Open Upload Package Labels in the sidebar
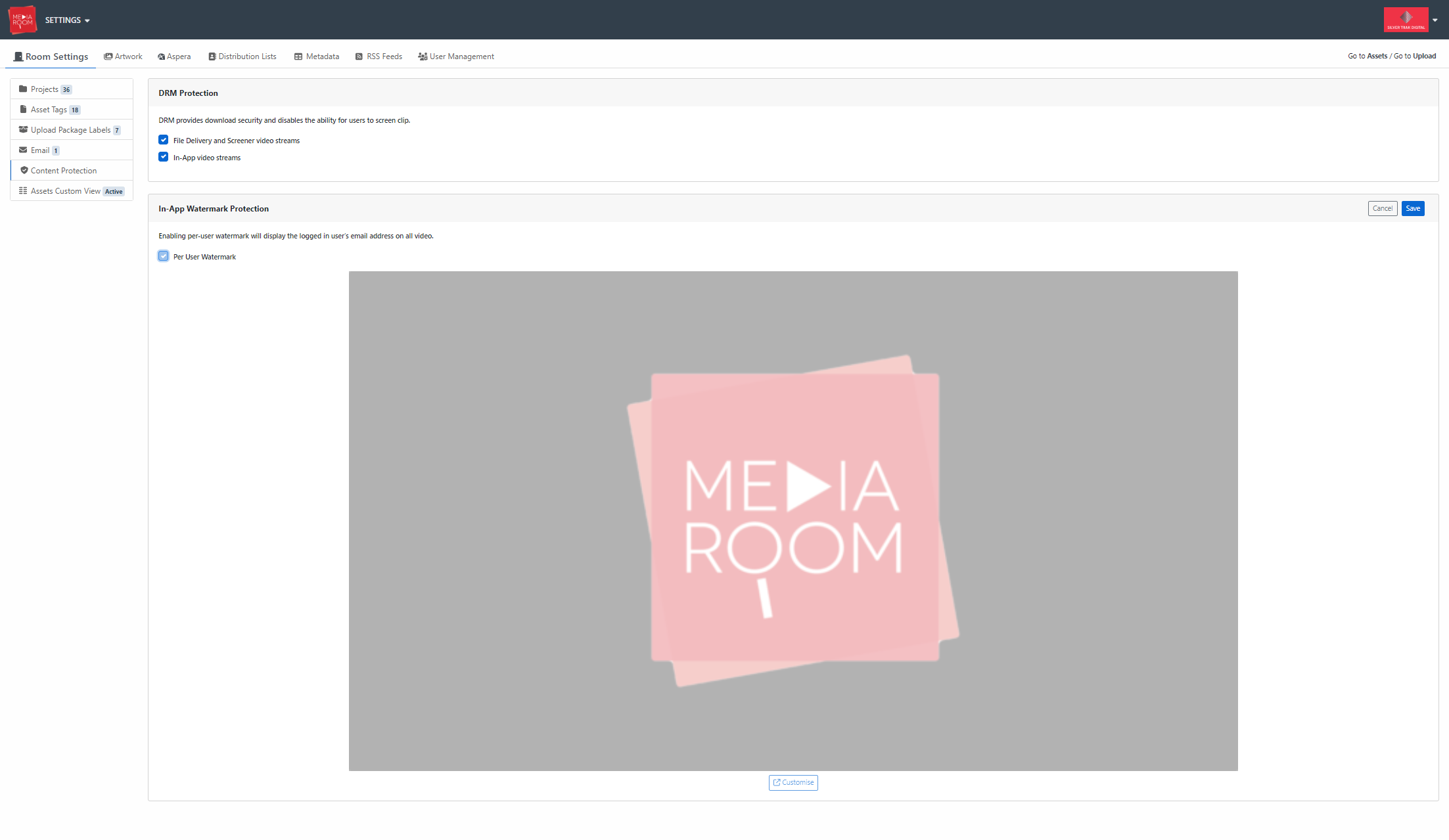The width and height of the screenshot is (1449, 840). (72, 130)
